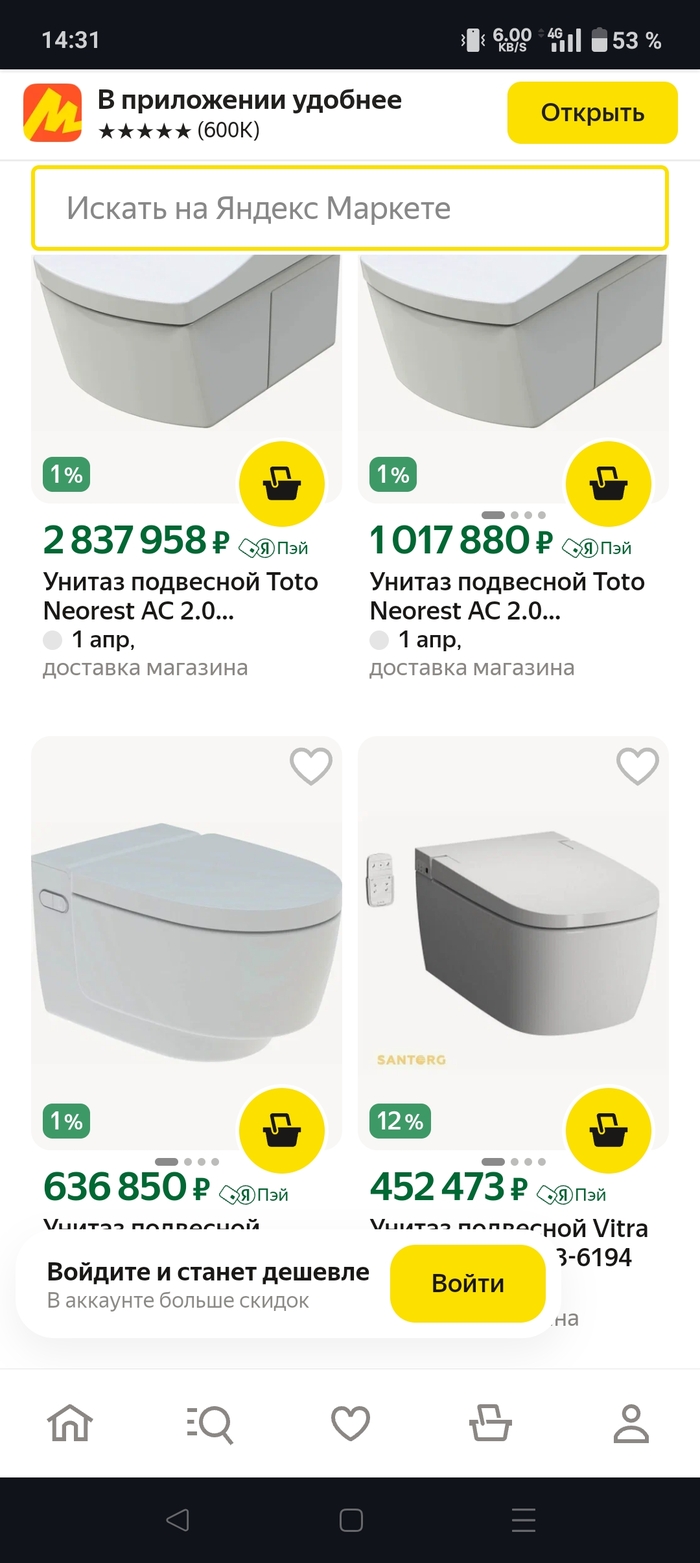Open the third carousel dot on the Toto card

click(x=527, y=513)
